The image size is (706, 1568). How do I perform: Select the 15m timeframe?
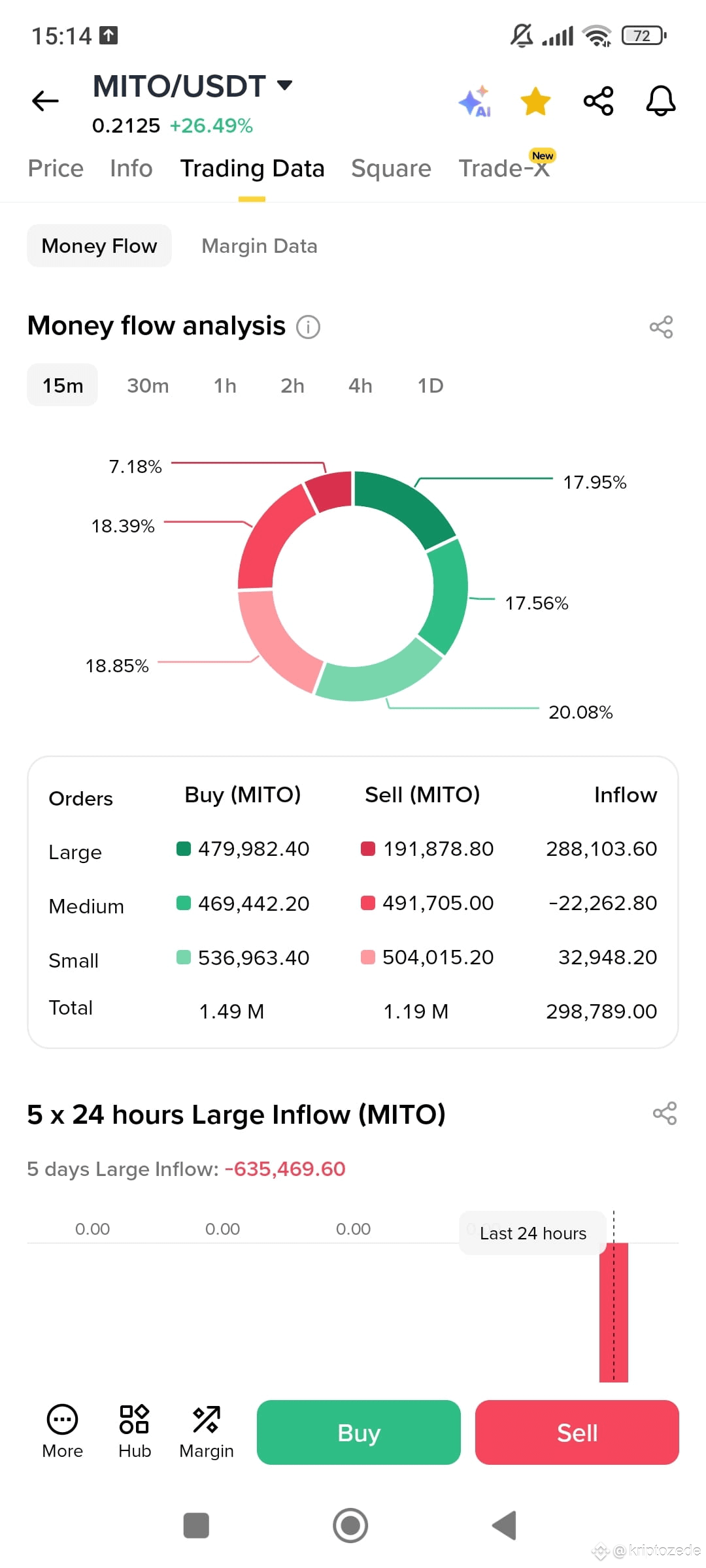[63, 385]
